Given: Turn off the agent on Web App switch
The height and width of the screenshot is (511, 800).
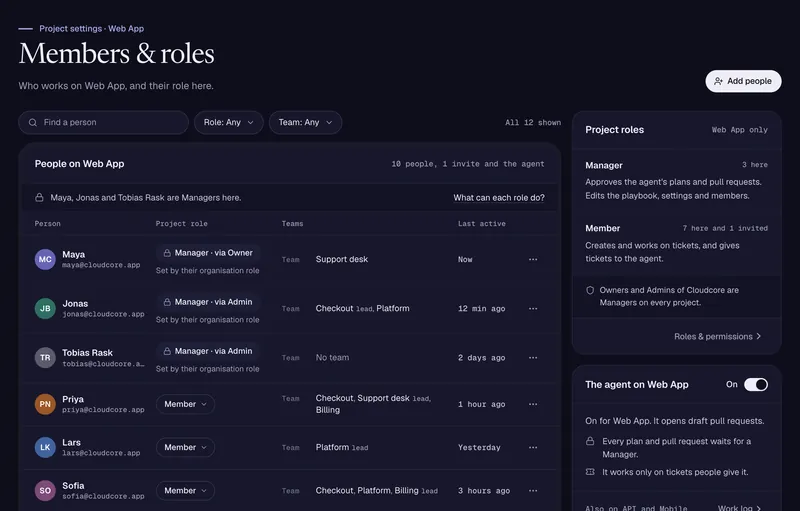Looking at the screenshot, I should [756, 385].
